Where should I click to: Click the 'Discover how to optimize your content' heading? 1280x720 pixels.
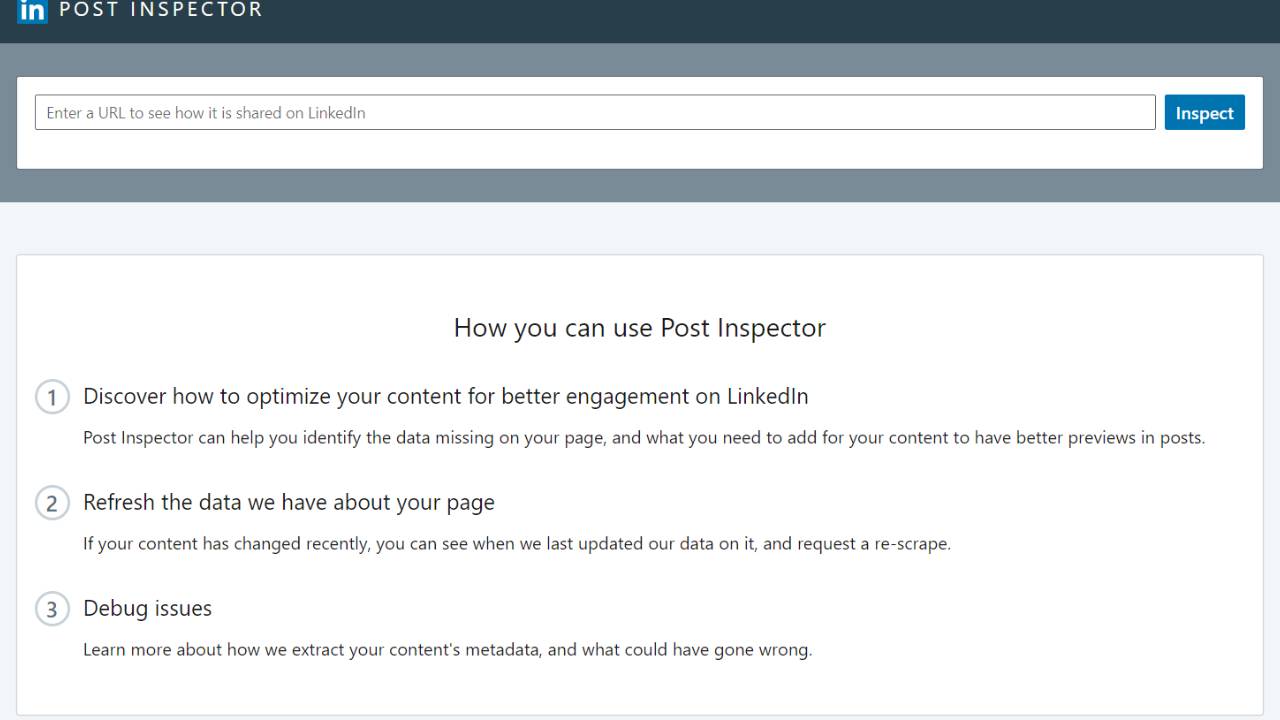pos(445,396)
